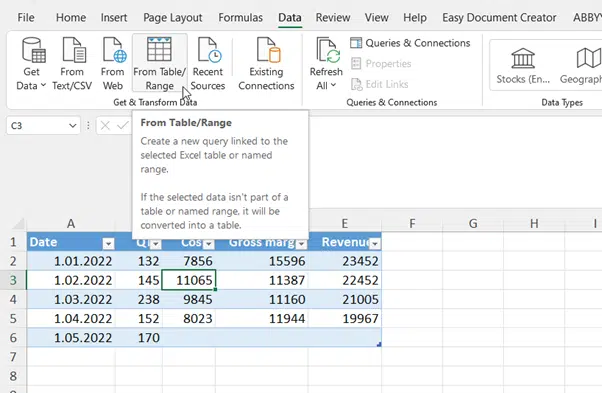The image size is (602, 393).
Task: Open the Gross margin filter dropdown
Action: 302,243
